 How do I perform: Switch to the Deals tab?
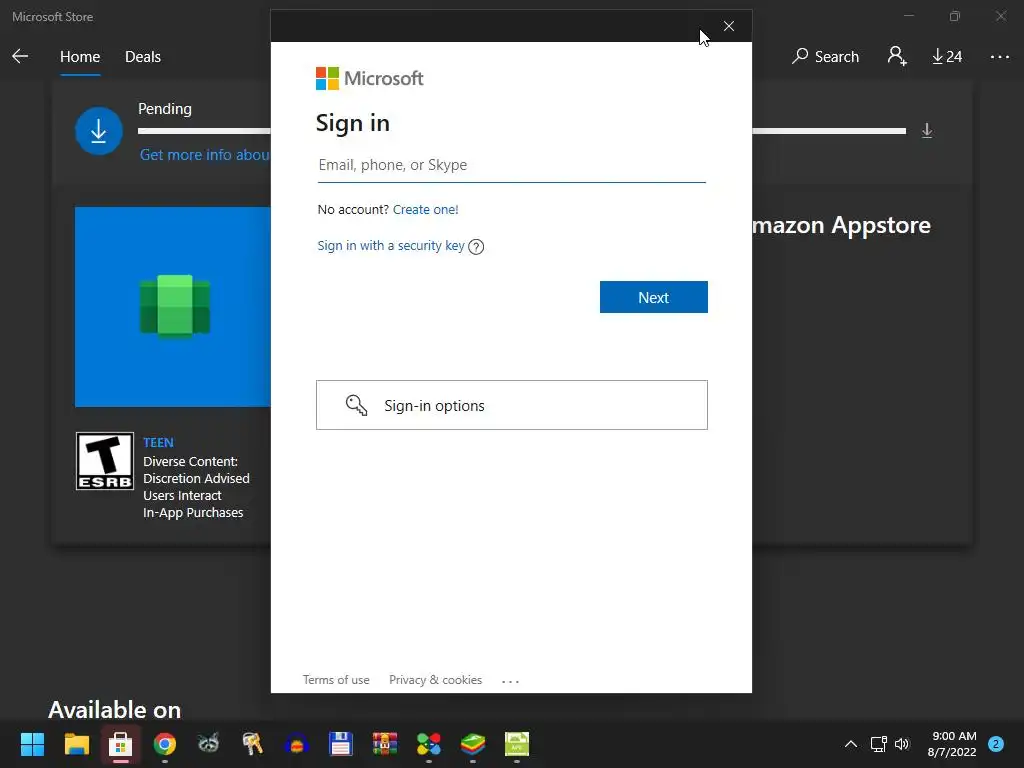(x=143, y=57)
